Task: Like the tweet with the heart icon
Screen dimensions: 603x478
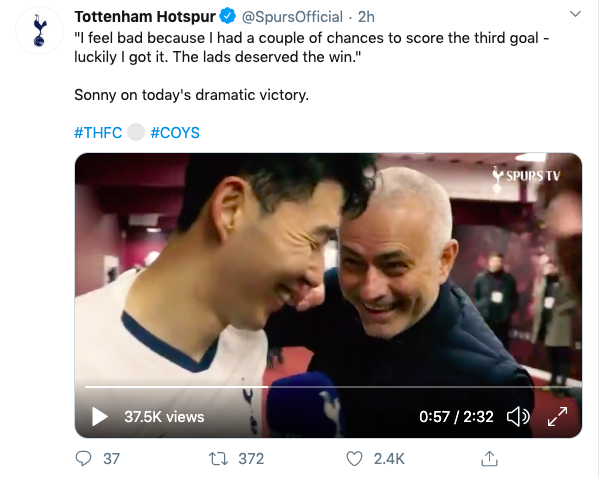Action: [353, 458]
